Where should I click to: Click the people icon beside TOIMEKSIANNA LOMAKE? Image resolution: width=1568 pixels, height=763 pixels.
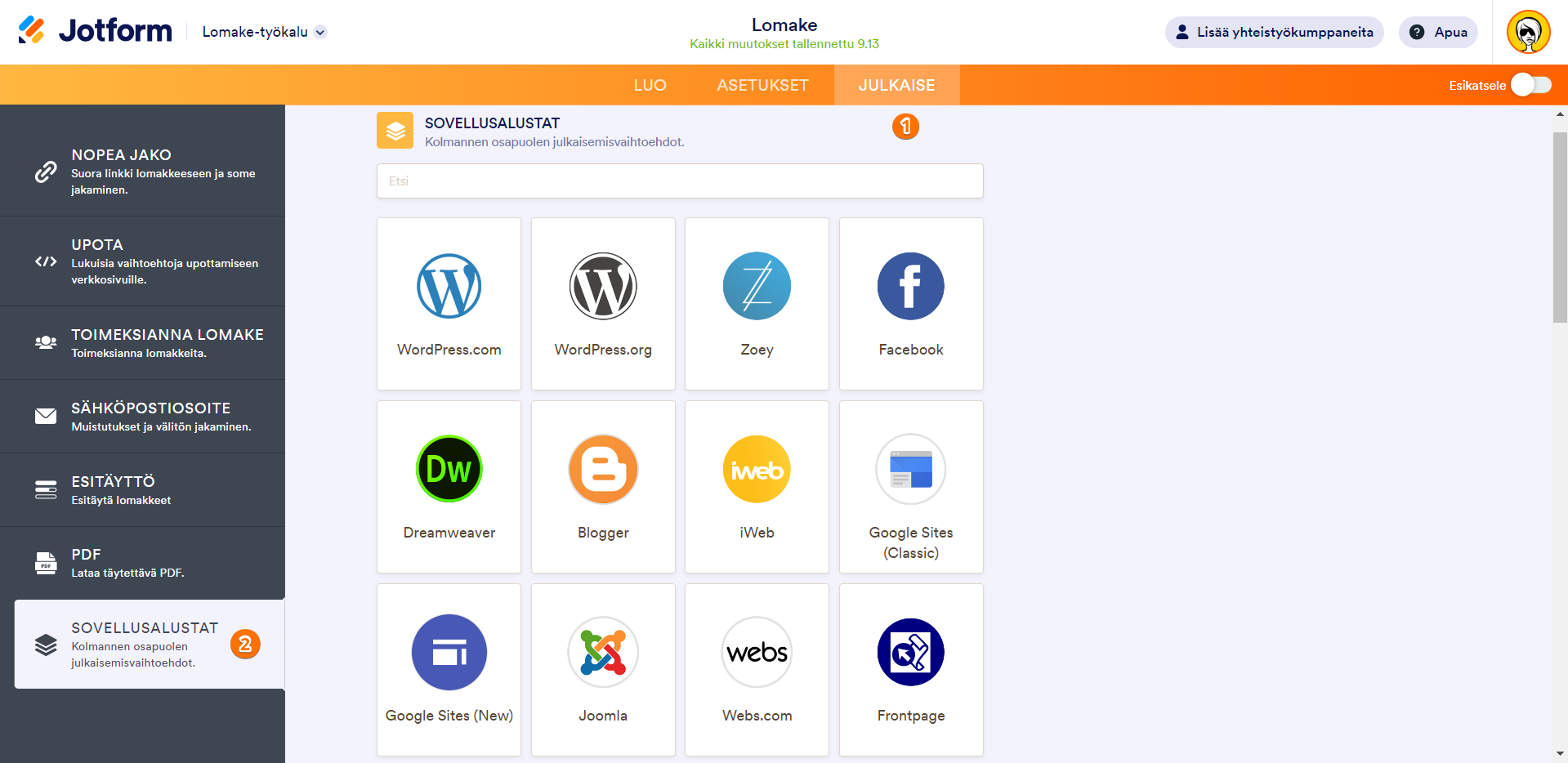pyautogui.click(x=46, y=342)
